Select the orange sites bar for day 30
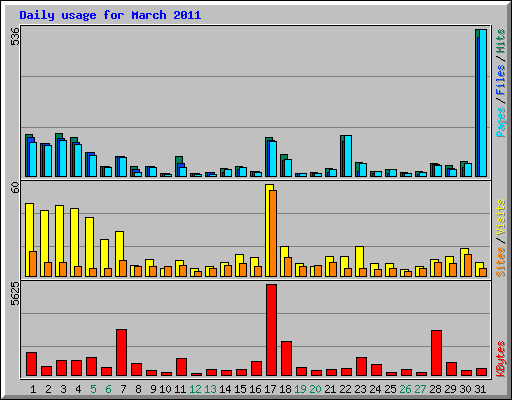This screenshot has width=512, height=400. [x=468, y=266]
